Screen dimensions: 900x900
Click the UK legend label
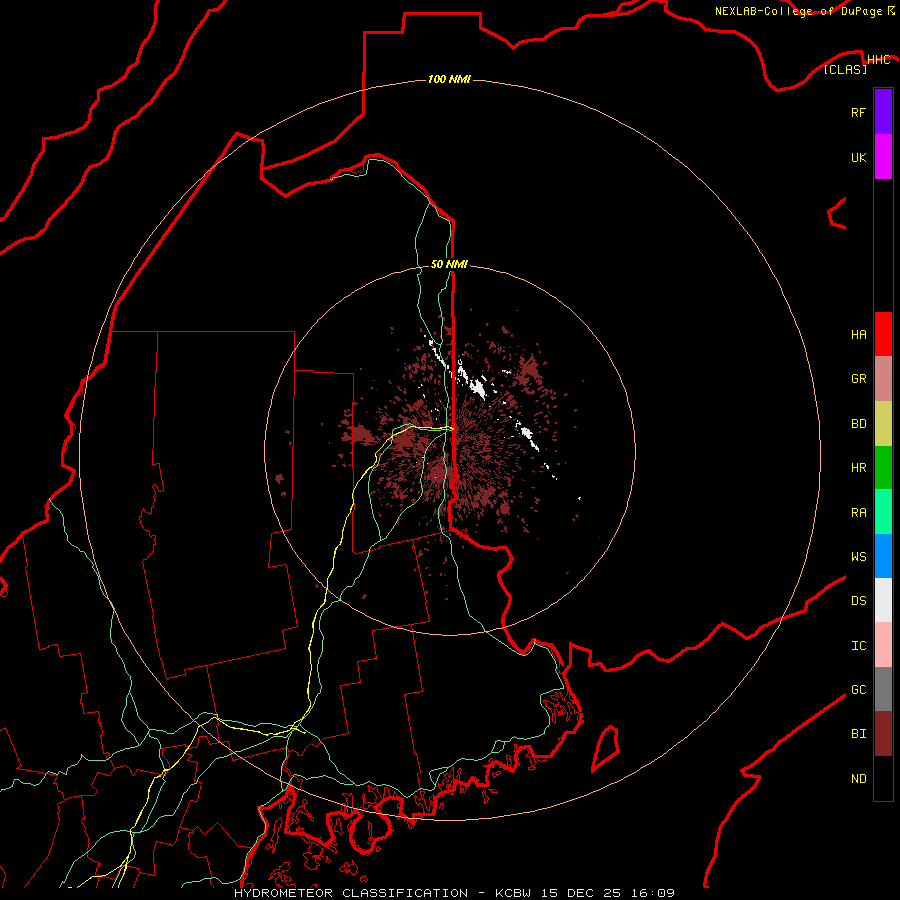point(858,157)
